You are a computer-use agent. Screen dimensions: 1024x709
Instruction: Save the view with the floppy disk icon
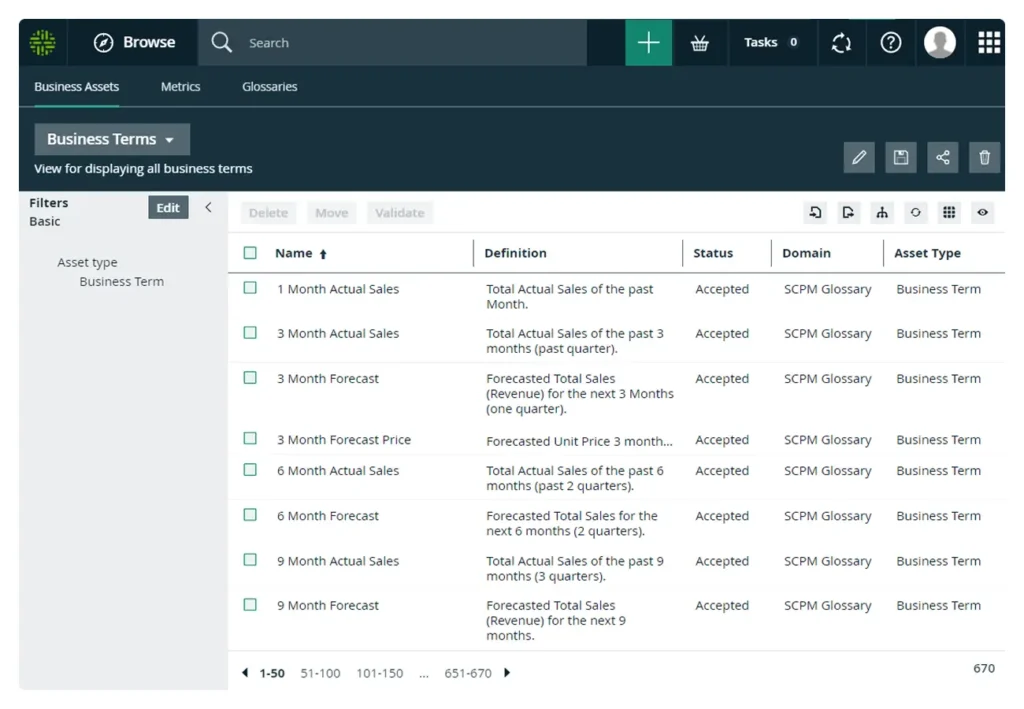(x=900, y=158)
